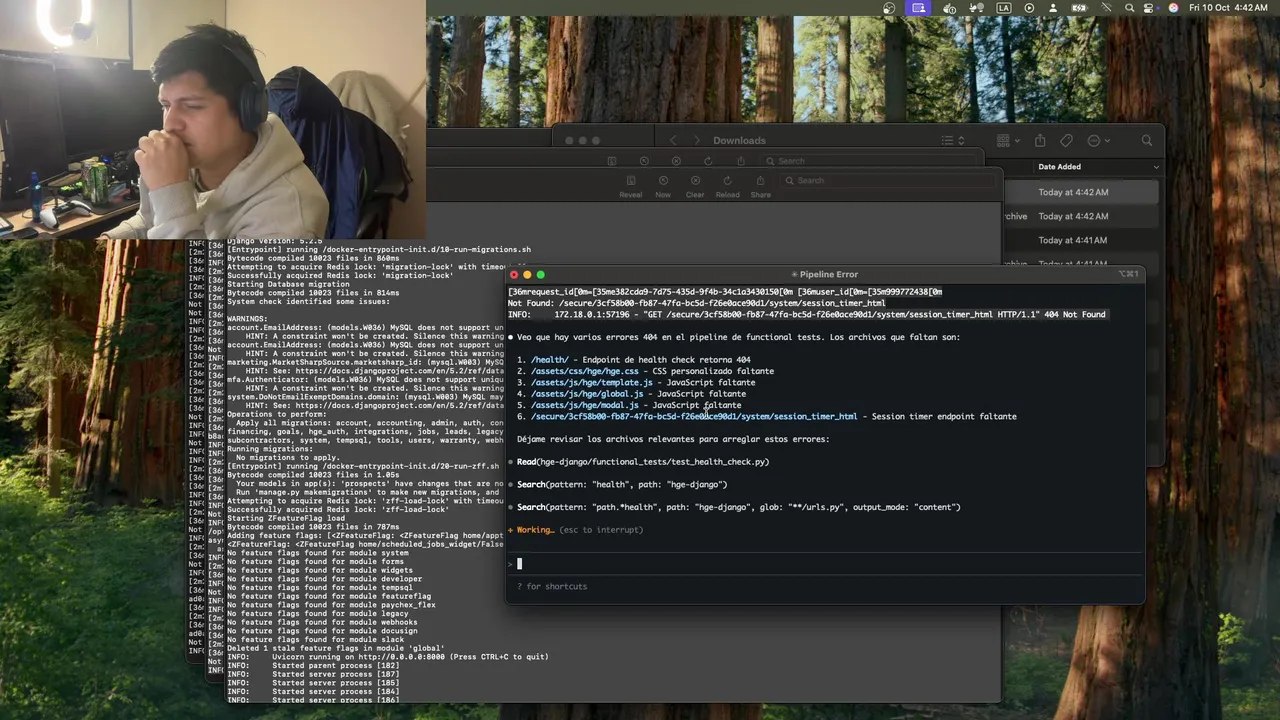Screen dimensions: 1280x720
Task: Click the play circle menu bar icon
Action: [x=1029, y=8]
